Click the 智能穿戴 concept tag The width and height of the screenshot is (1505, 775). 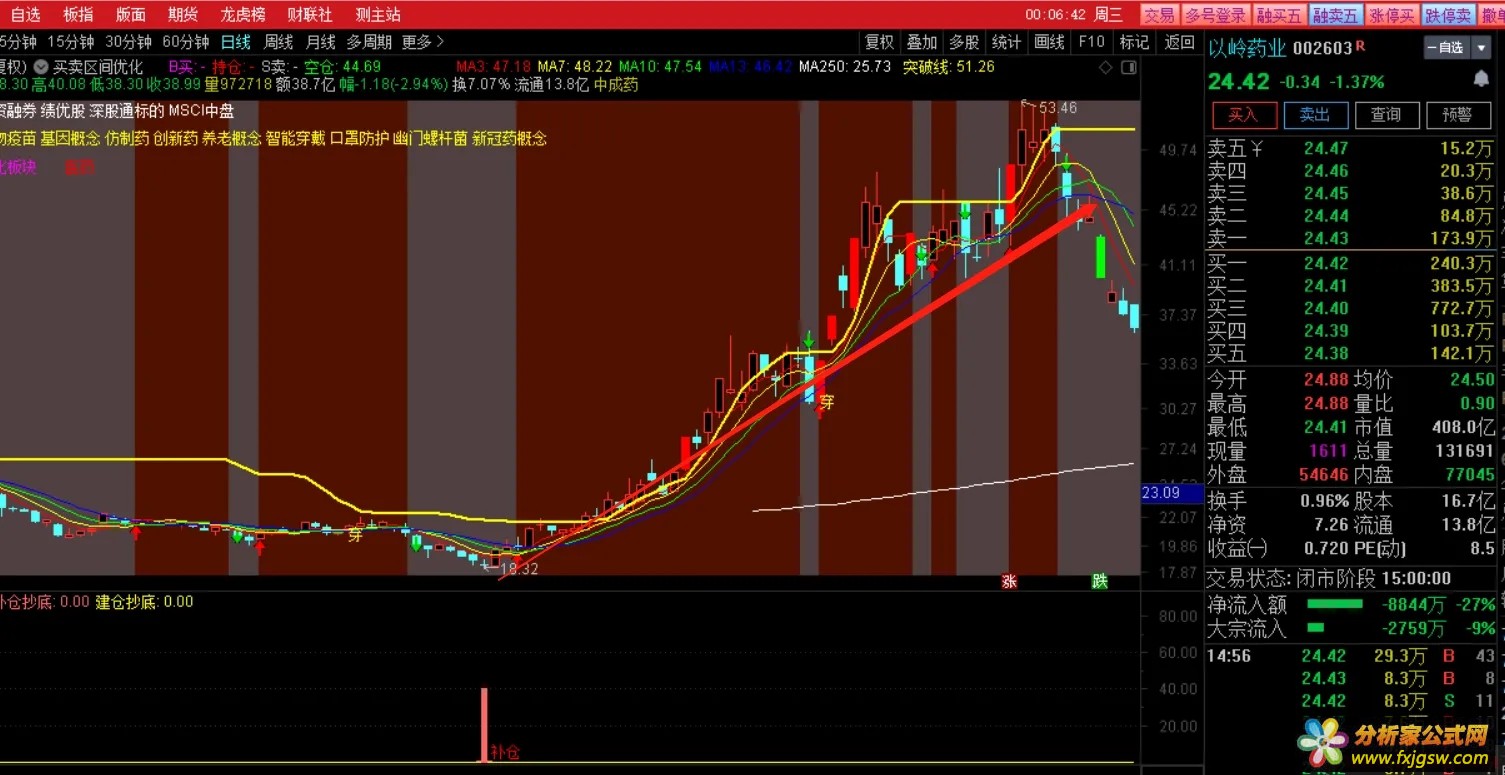pyautogui.click(x=295, y=139)
